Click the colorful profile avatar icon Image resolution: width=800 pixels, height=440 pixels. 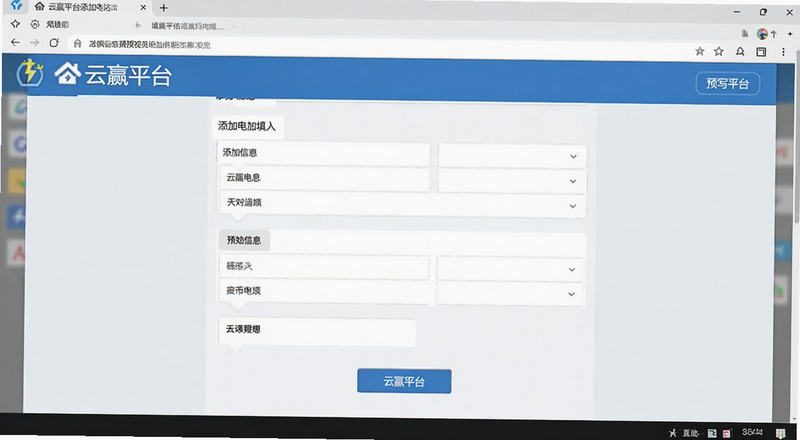point(762,34)
